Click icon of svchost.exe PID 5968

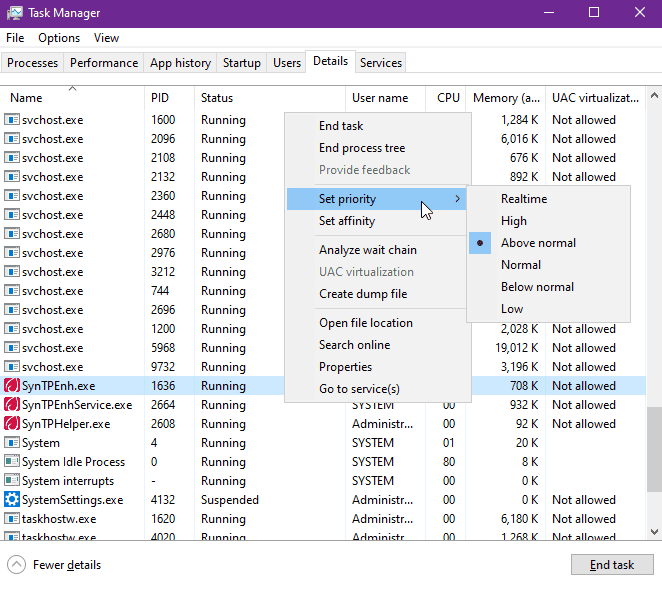(x=12, y=347)
